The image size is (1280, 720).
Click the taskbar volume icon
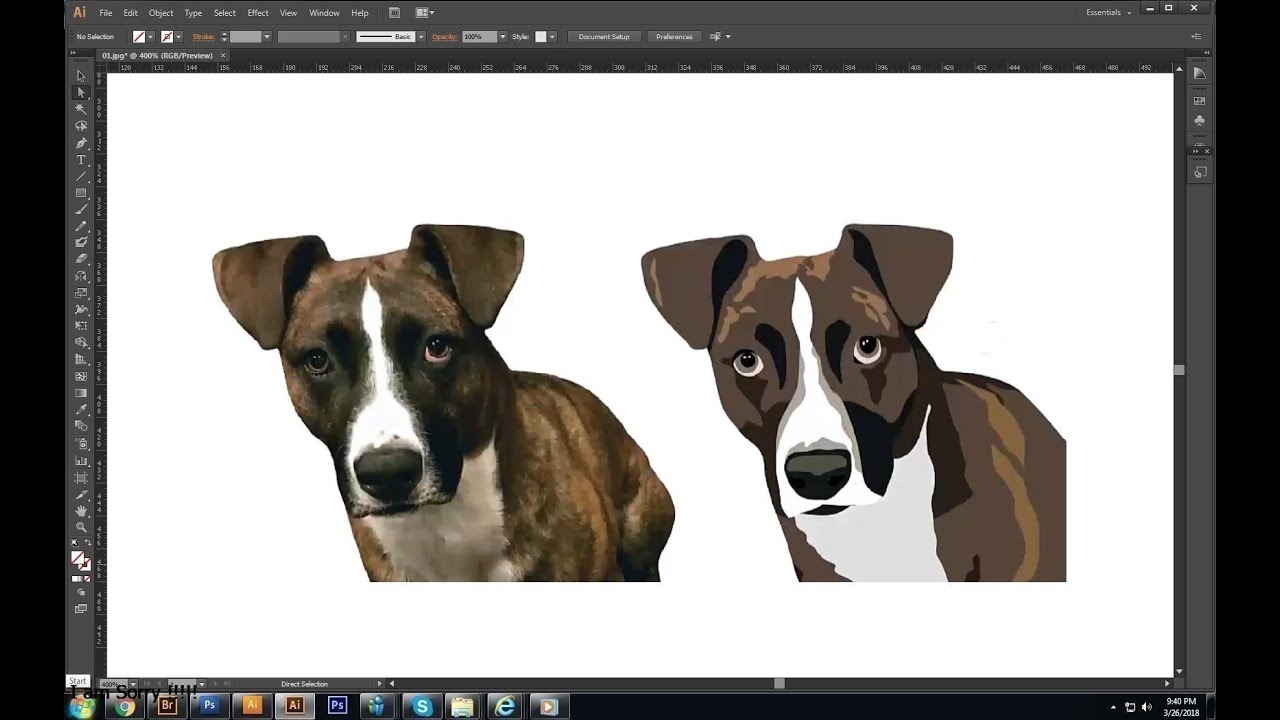tap(1146, 707)
